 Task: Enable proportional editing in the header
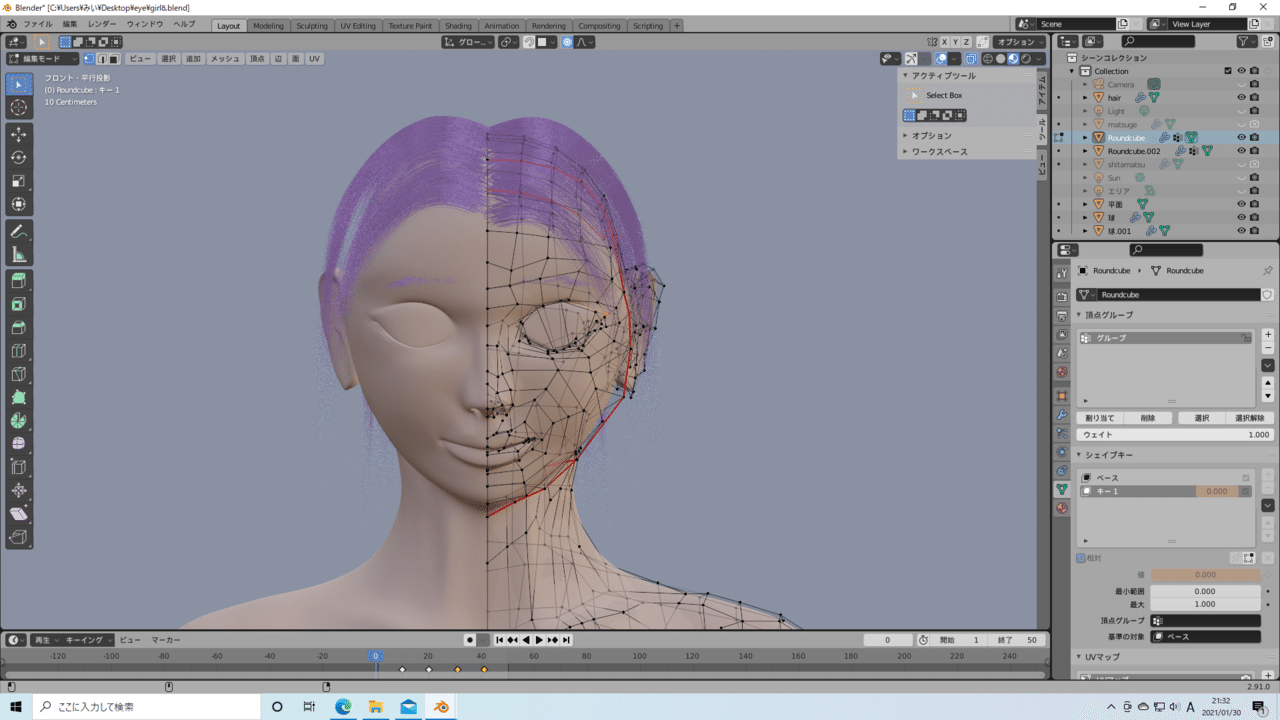pyautogui.click(x=565, y=42)
